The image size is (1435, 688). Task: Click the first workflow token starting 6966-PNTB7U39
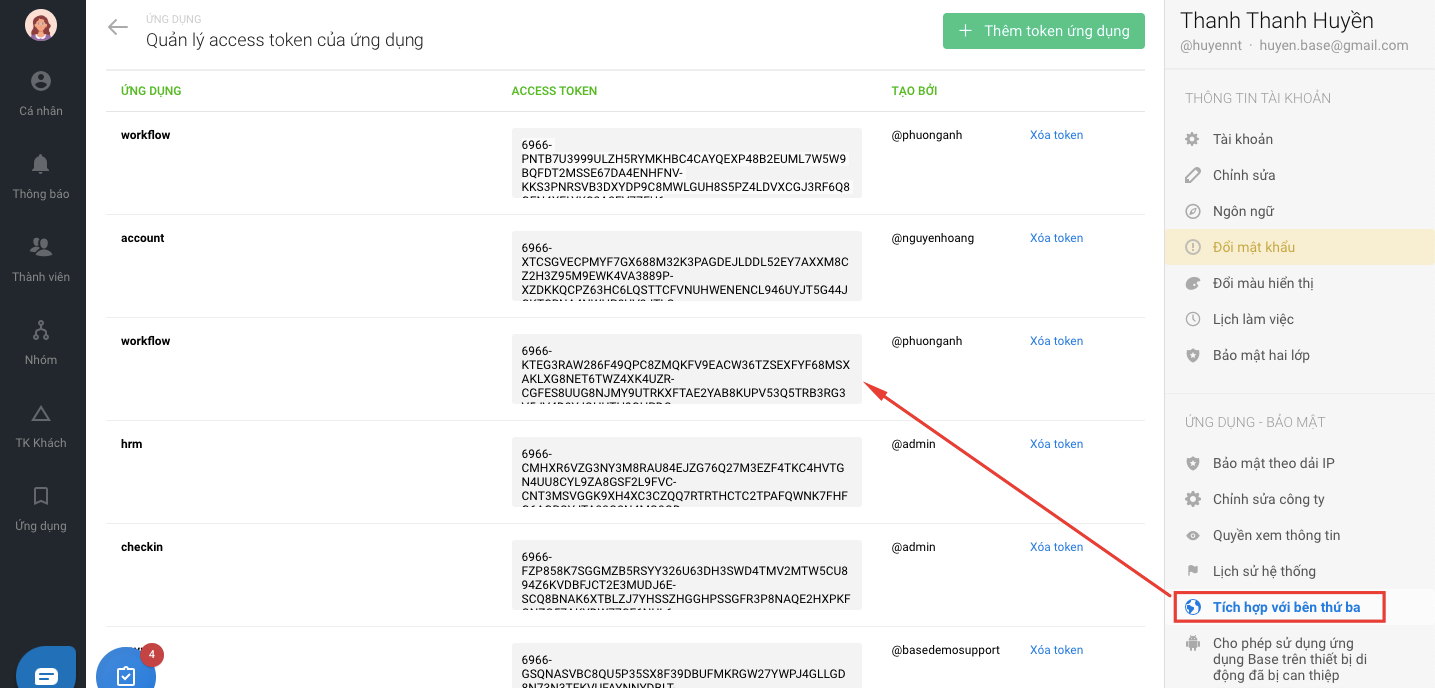[686, 162]
